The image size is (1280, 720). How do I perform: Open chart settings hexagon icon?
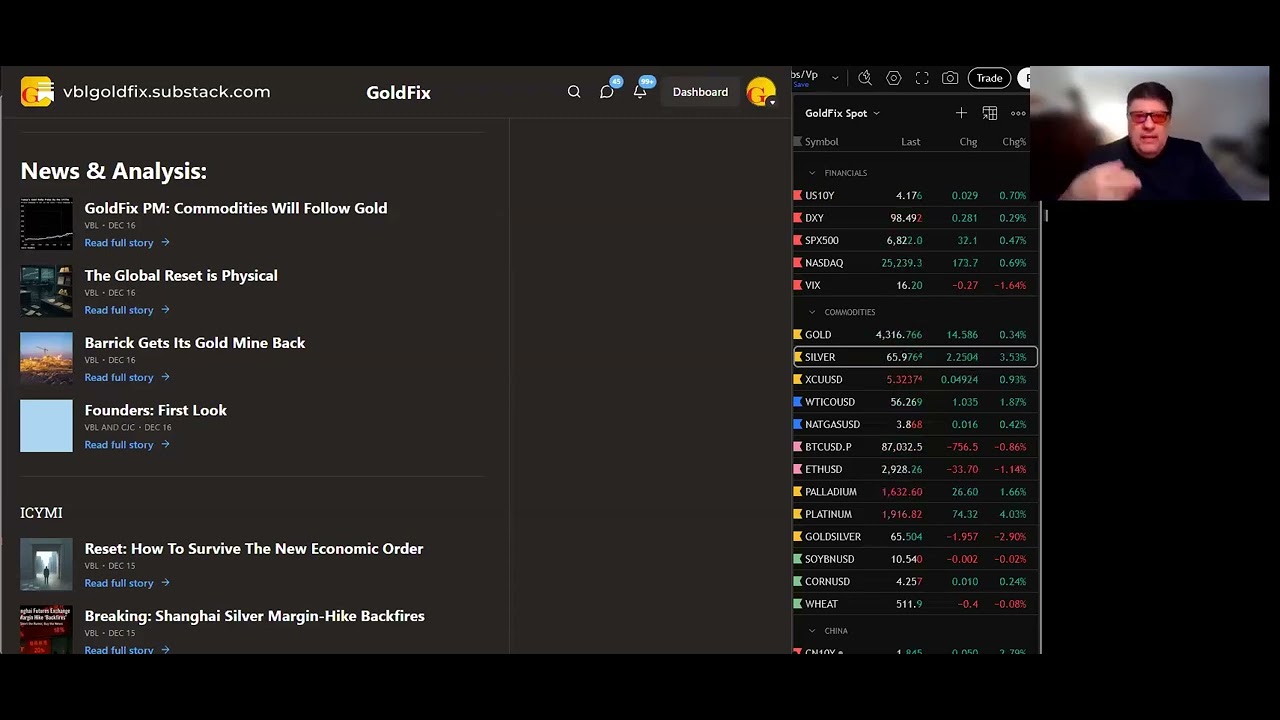(x=894, y=78)
